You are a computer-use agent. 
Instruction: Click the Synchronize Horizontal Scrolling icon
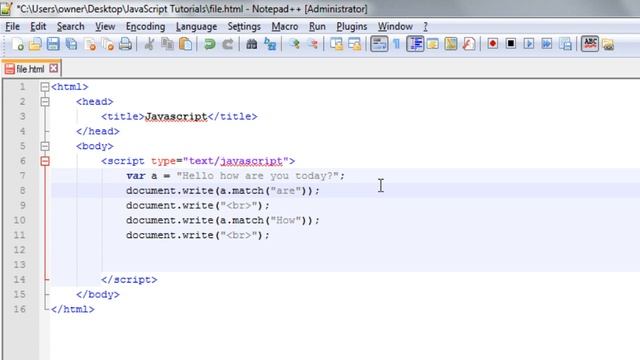point(354,44)
